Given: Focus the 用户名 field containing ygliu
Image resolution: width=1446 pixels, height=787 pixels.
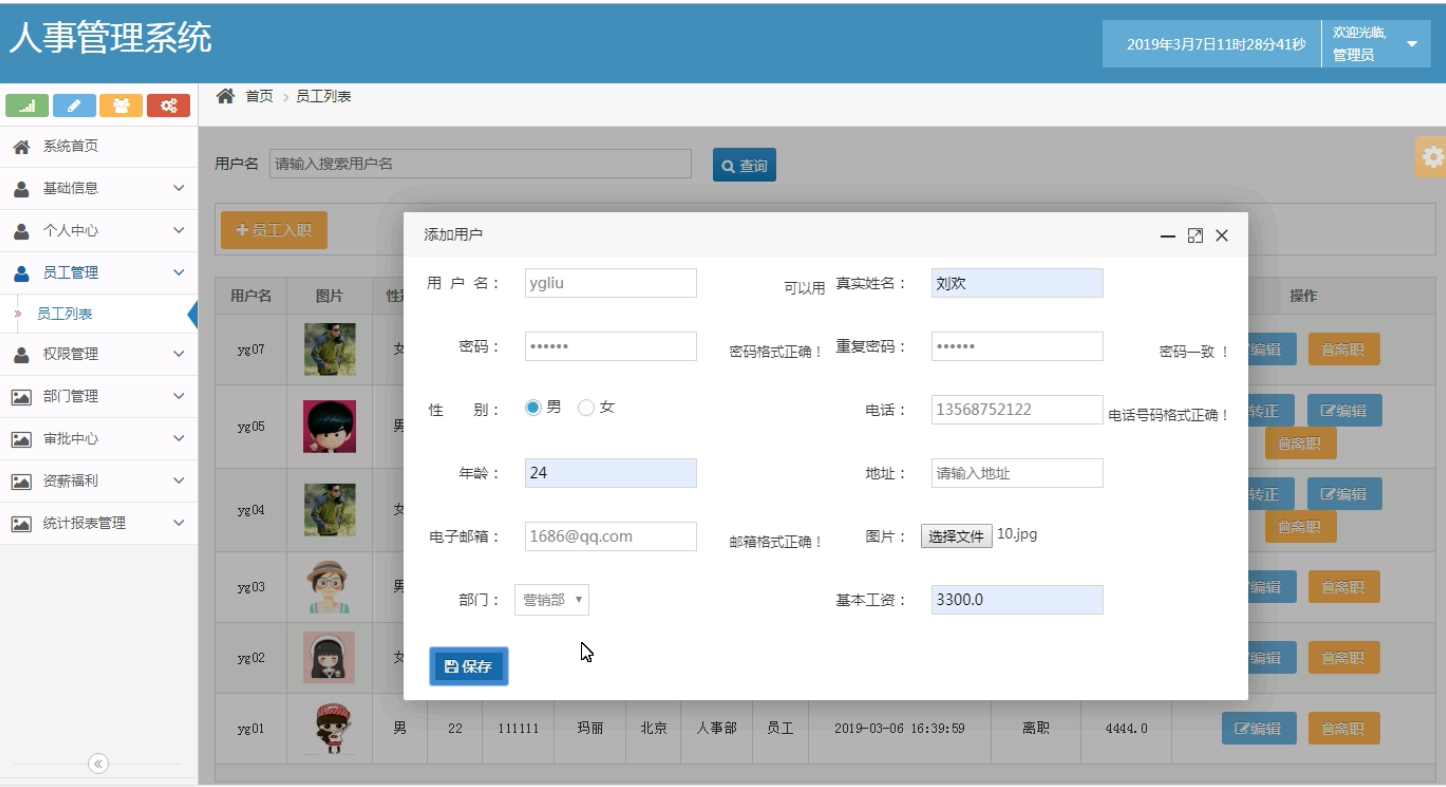Looking at the screenshot, I should point(610,283).
